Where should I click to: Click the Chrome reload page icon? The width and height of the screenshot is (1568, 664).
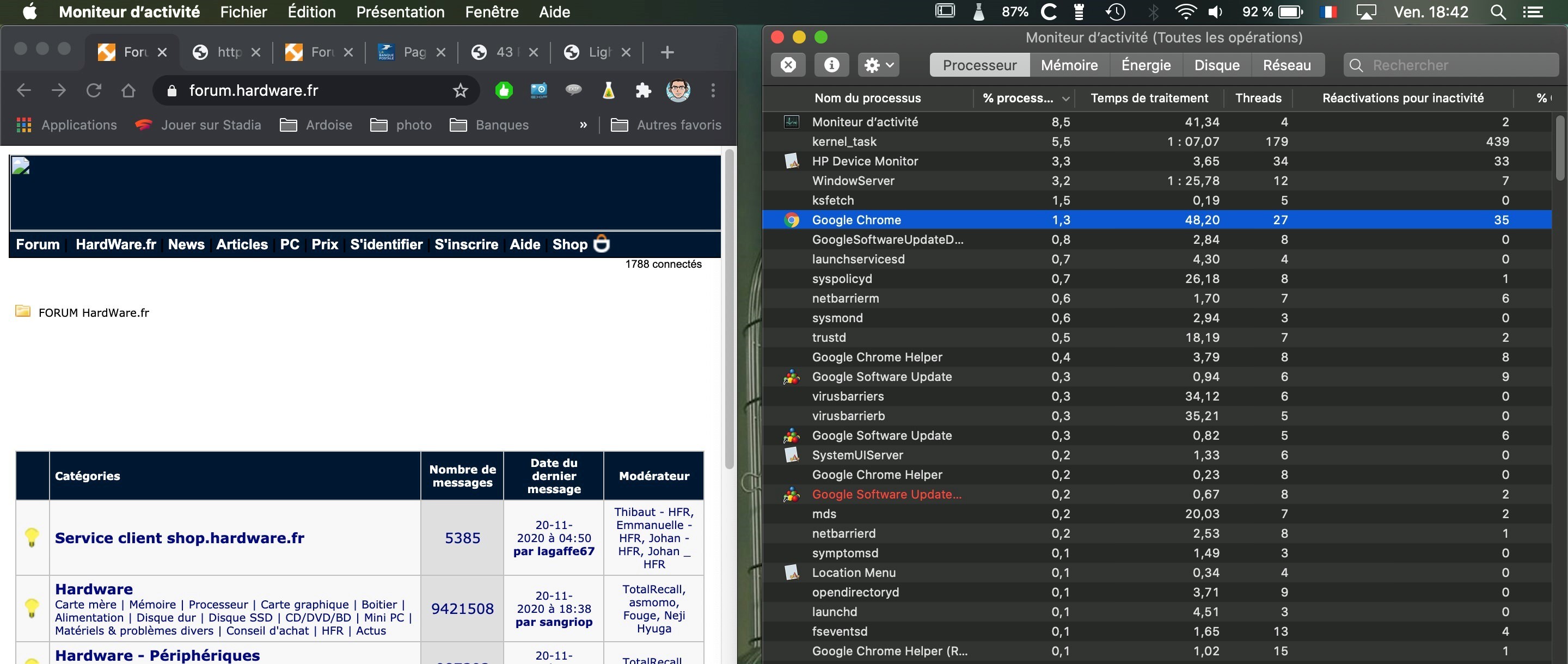click(94, 91)
